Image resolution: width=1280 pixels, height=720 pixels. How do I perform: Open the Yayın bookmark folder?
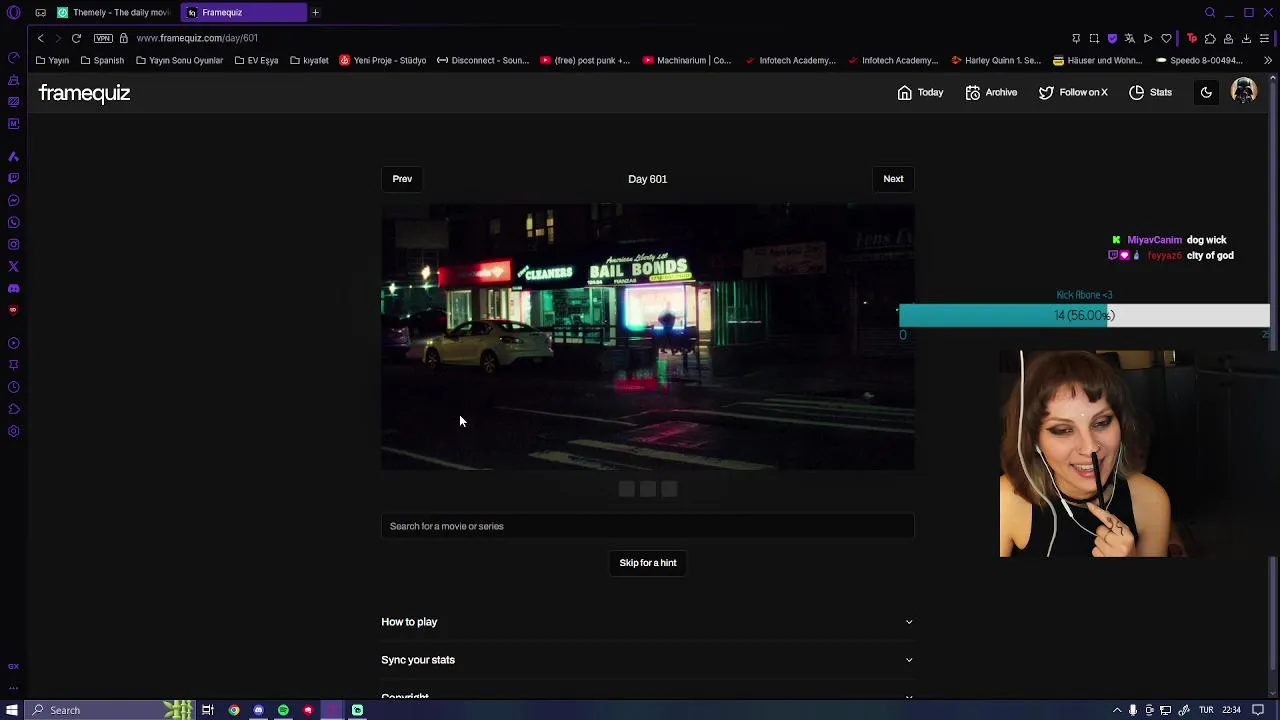[x=52, y=60]
